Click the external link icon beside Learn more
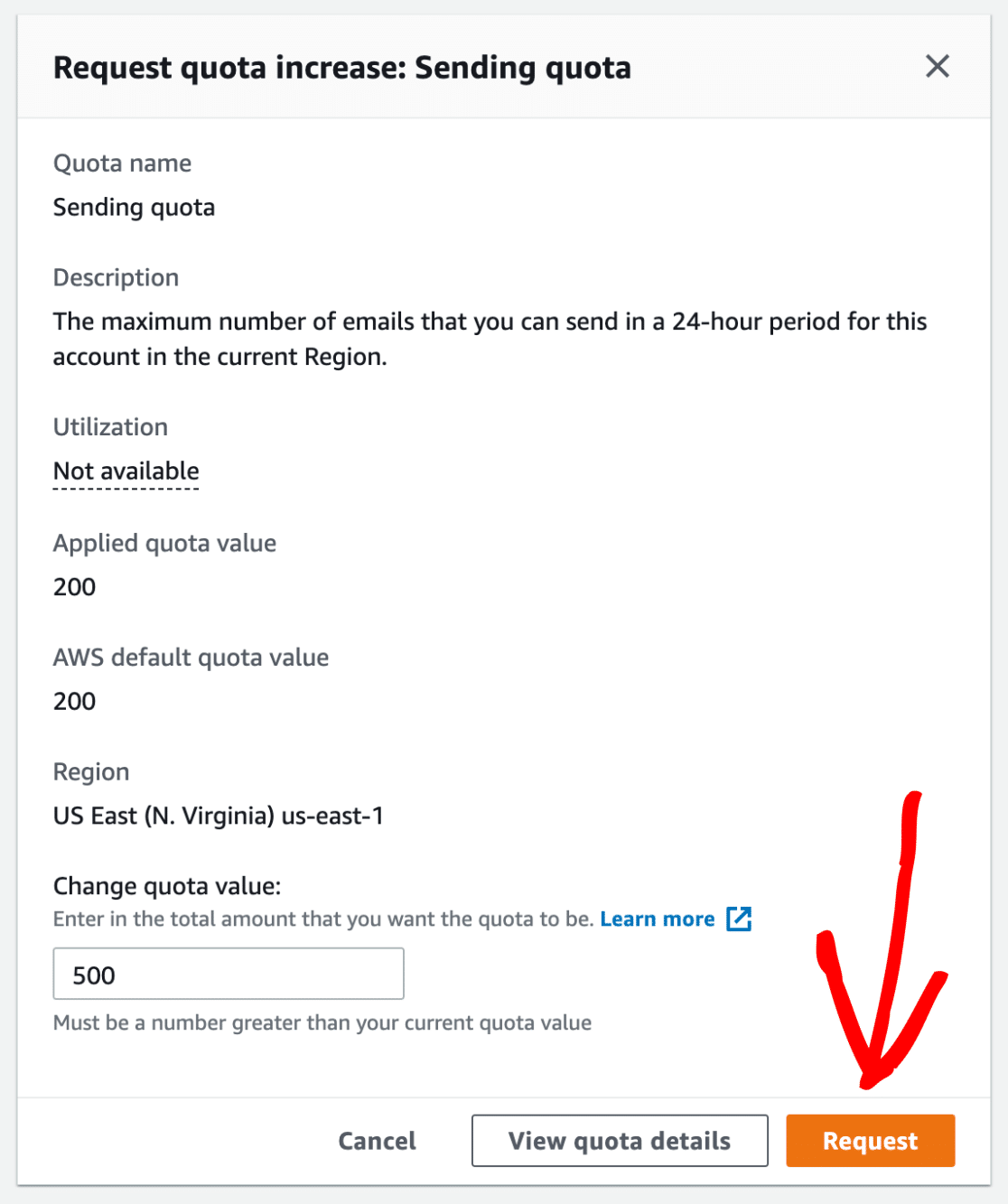 pos(739,919)
